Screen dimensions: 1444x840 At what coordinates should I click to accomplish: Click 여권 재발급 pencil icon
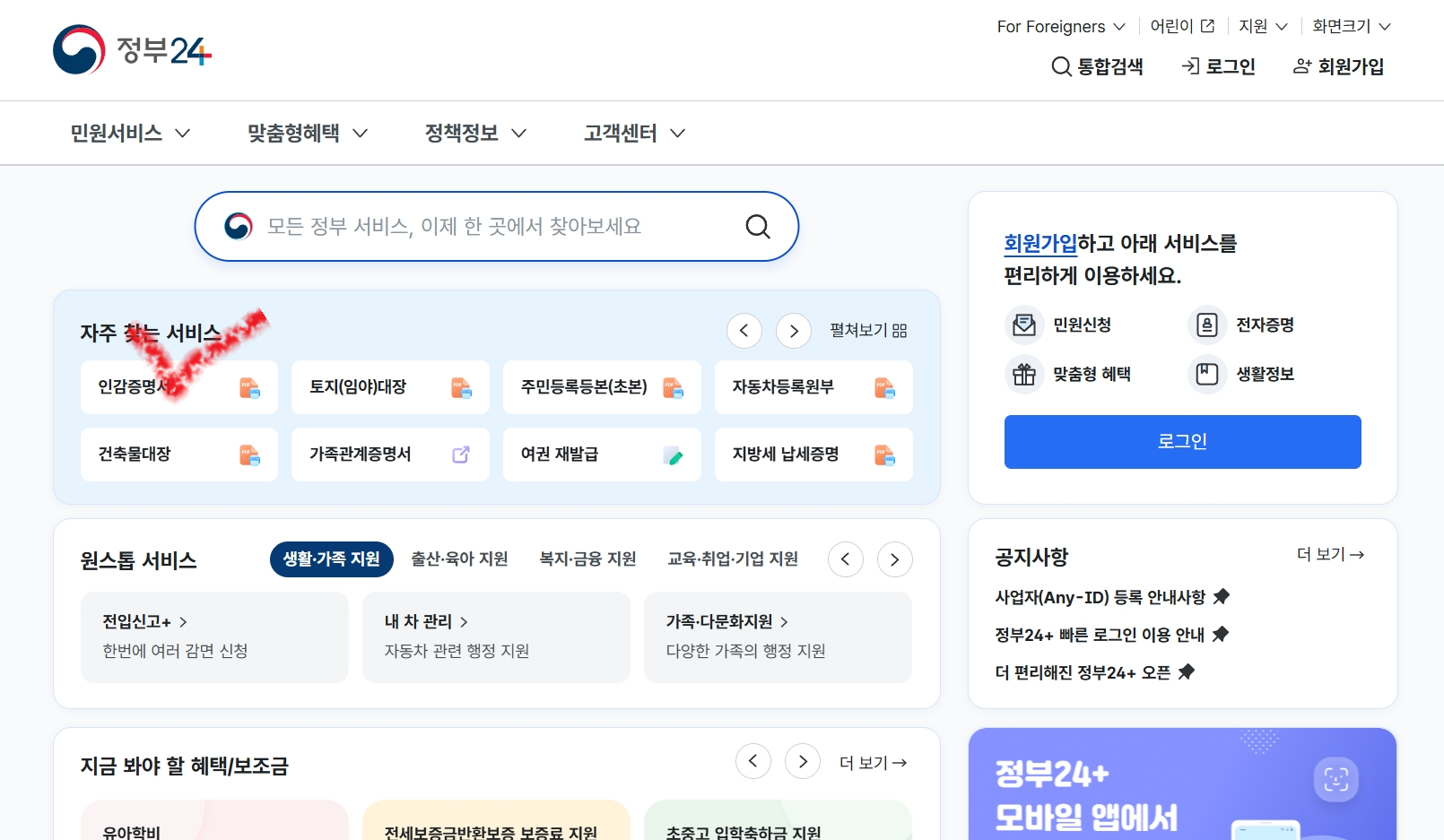[673, 455]
